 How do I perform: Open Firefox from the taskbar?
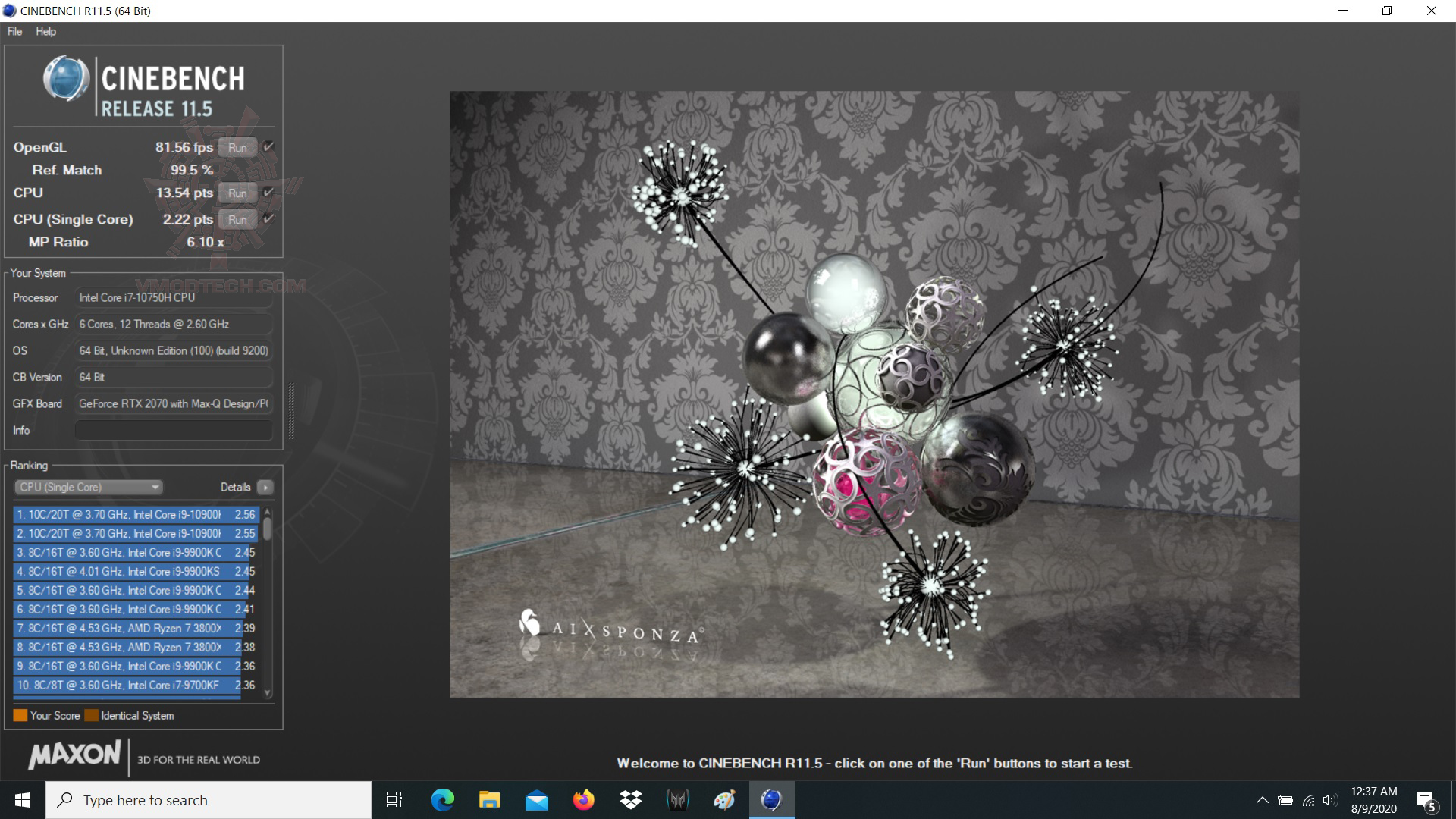pos(583,800)
